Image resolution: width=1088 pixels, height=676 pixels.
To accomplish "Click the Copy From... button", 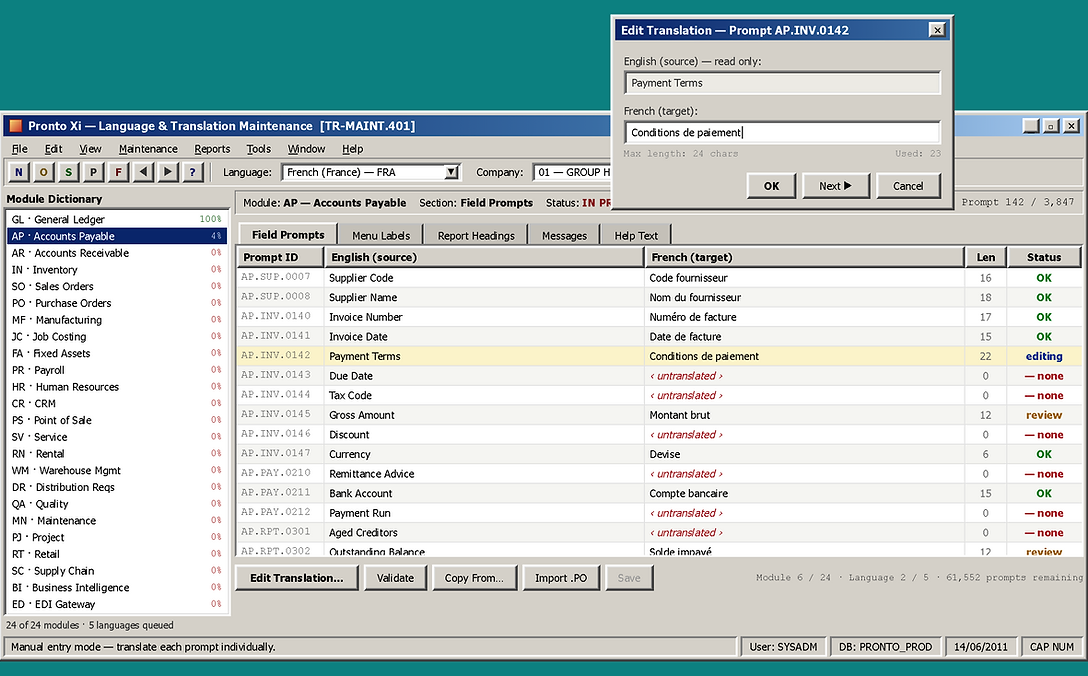I will (474, 577).
